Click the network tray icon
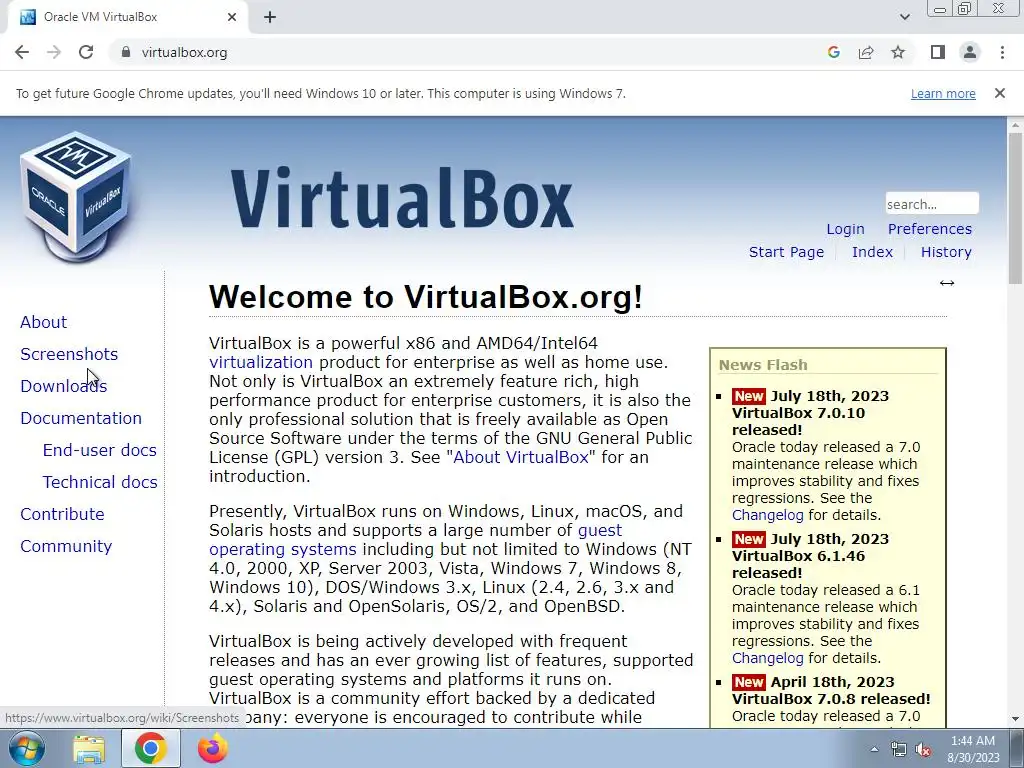 pyautogui.click(x=899, y=749)
